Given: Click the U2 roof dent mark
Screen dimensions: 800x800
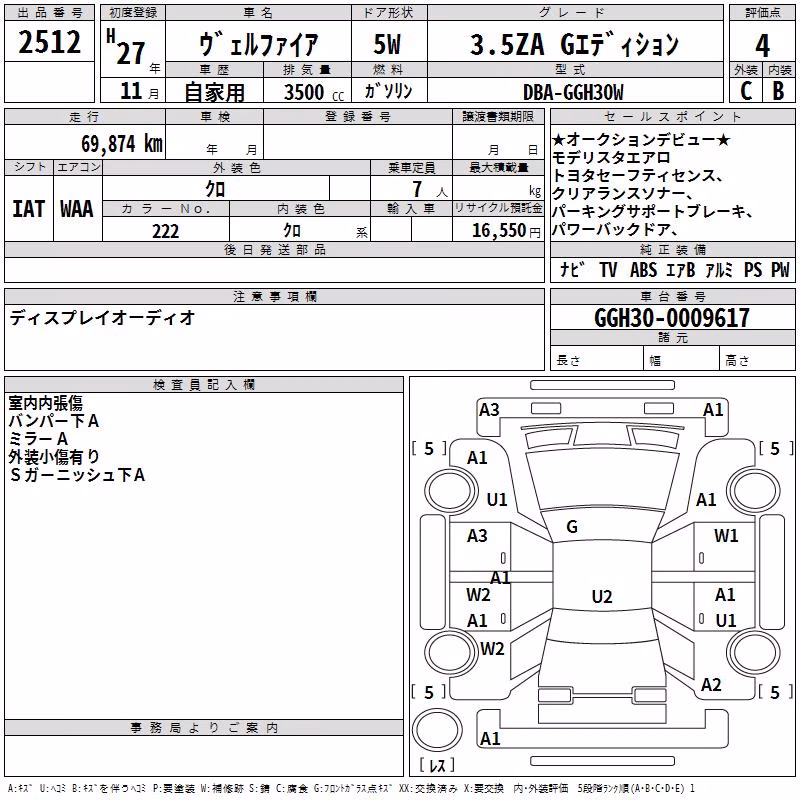Looking at the screenshot, I should pos(602,596).
